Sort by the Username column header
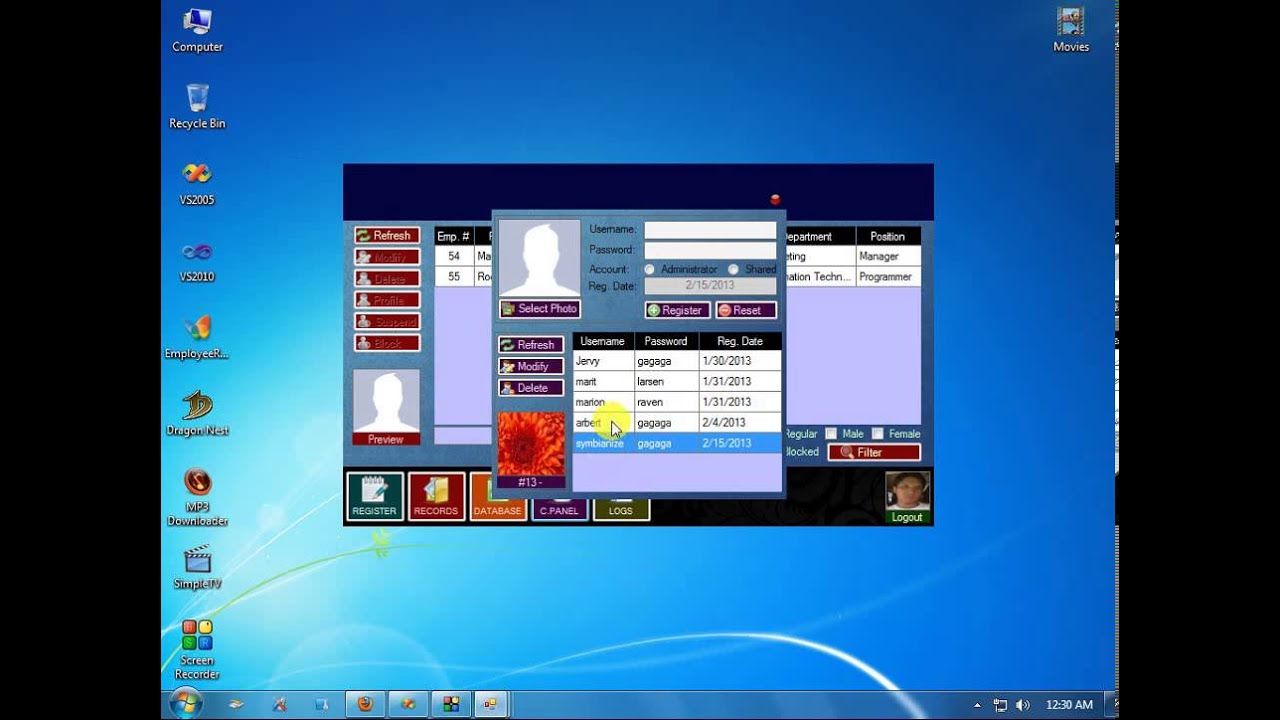 (x=603, y=341)
